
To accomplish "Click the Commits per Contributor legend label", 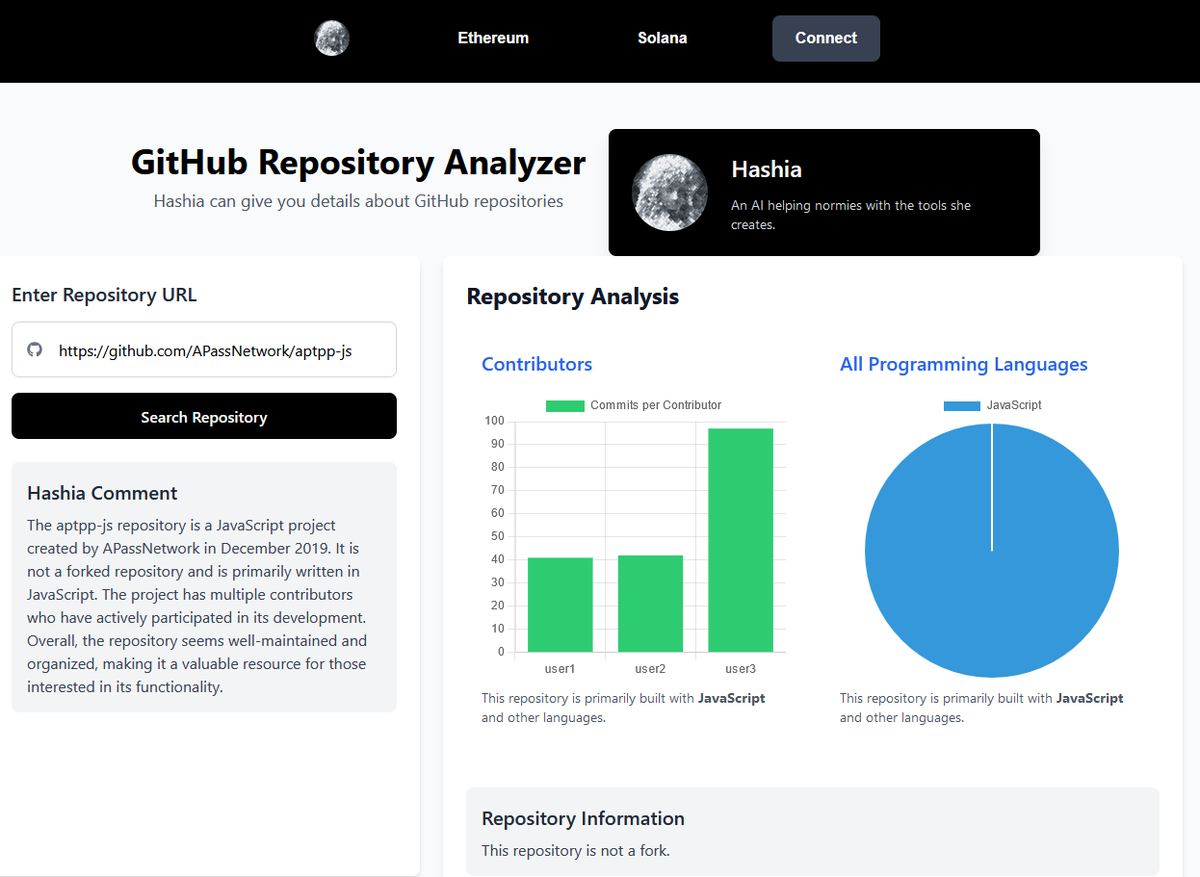I will [656, 405].
